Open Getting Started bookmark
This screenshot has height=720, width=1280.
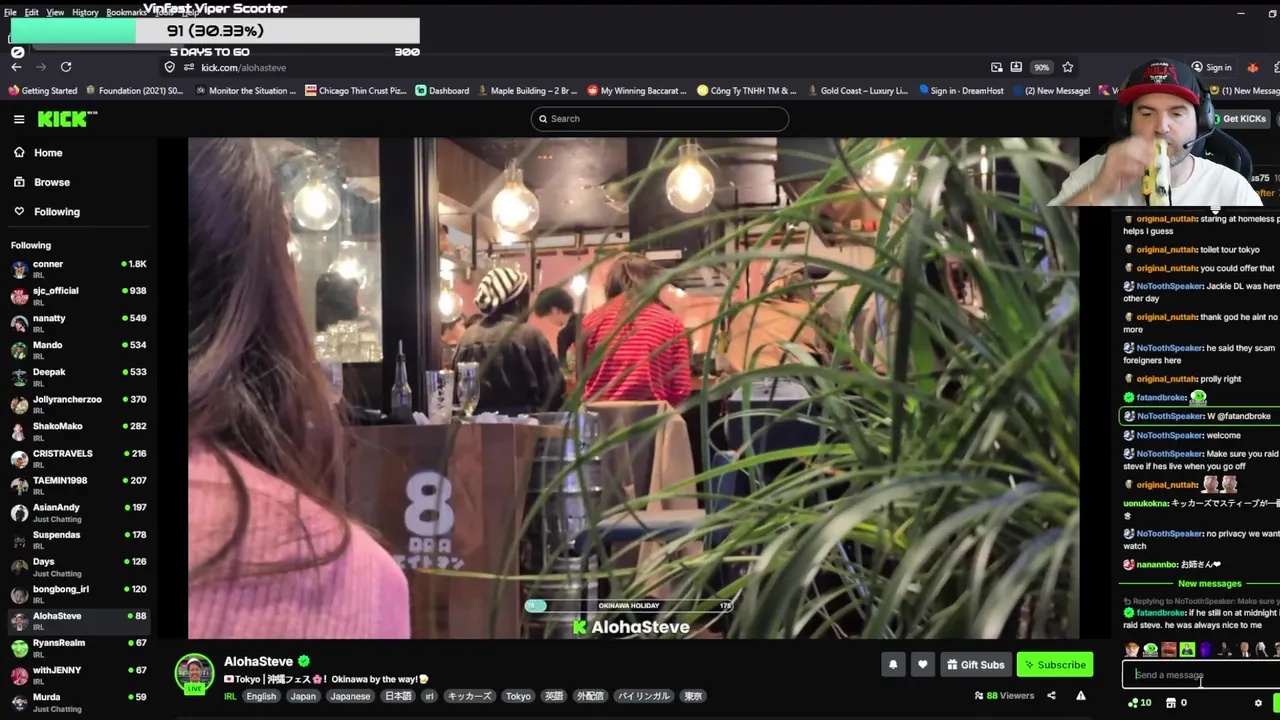pyautogui.click(x=43, y=91)
